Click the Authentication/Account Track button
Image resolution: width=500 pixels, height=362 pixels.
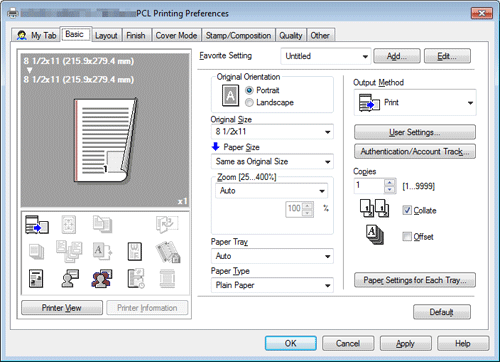pos(415,151)
